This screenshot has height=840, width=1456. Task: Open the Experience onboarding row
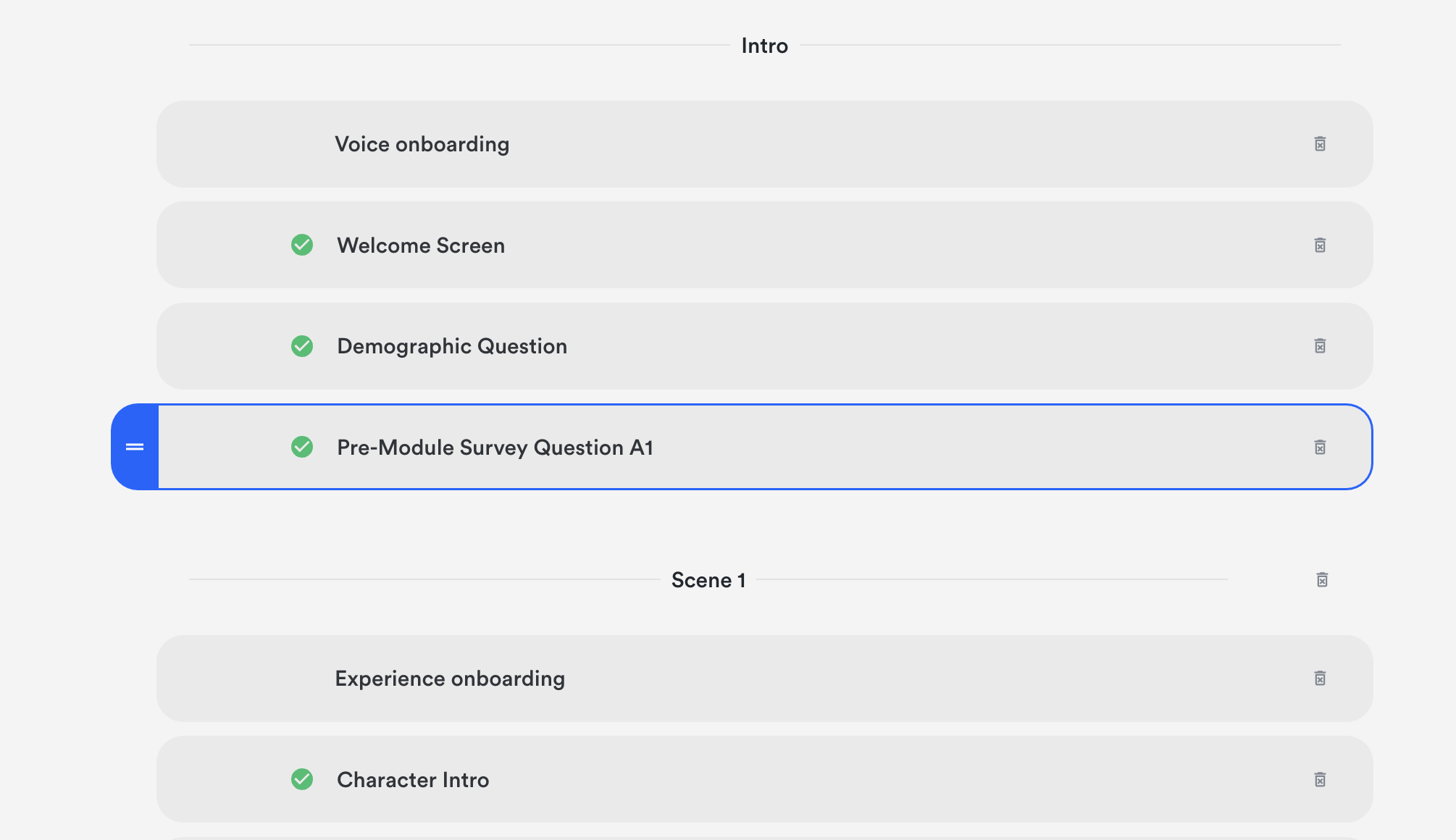(x=449, y=679)
